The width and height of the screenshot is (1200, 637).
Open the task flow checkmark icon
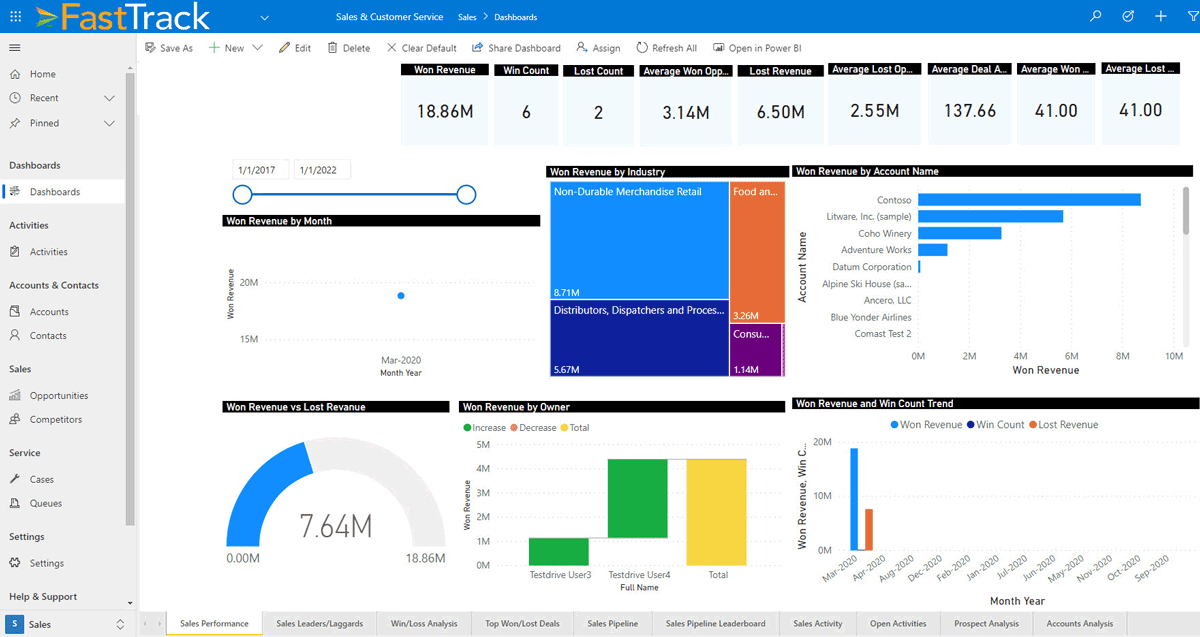pyautogui.click(x=1128, y=17)
